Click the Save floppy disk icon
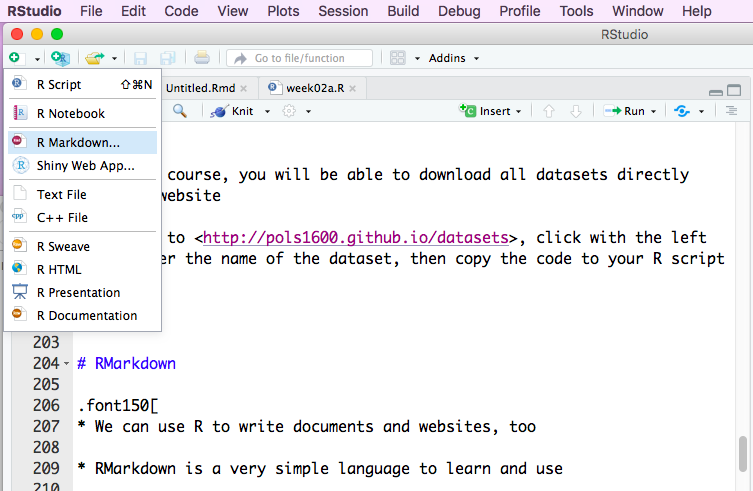The height and width of the screenshot is (491, 753). click(140, 58)
